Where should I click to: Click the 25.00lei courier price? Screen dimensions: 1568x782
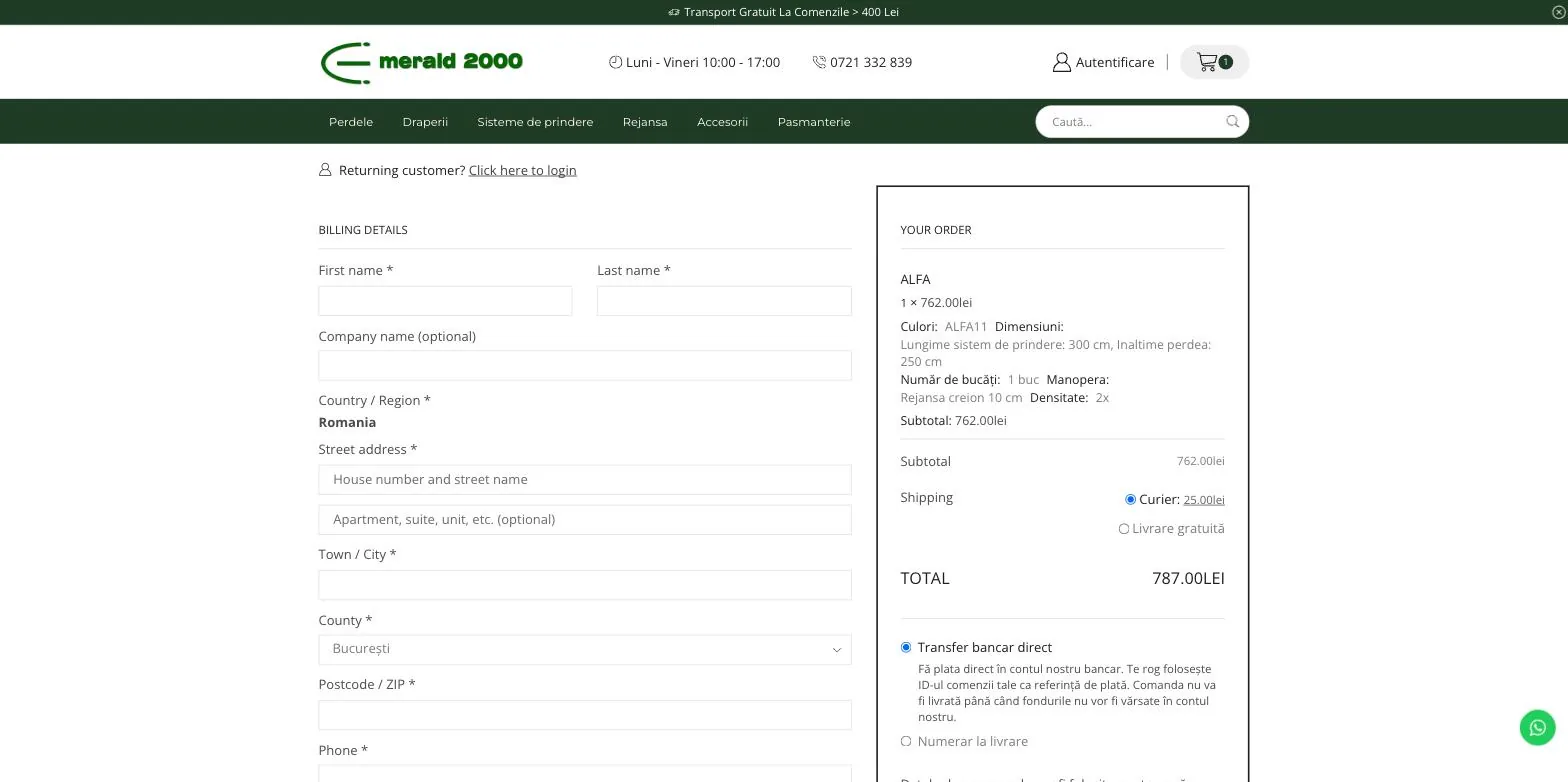[x=1204, y=499]
